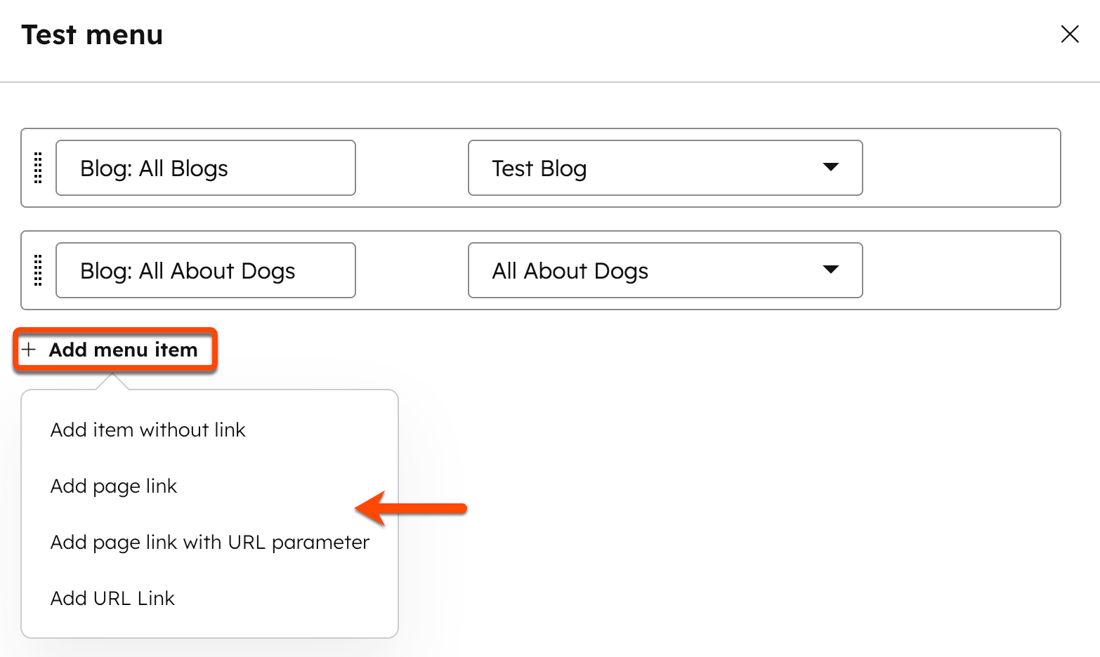Click the plus icon next to Add menu item
The height and width of the screenshot is (657, 1100).
click(x=29, y=350)
